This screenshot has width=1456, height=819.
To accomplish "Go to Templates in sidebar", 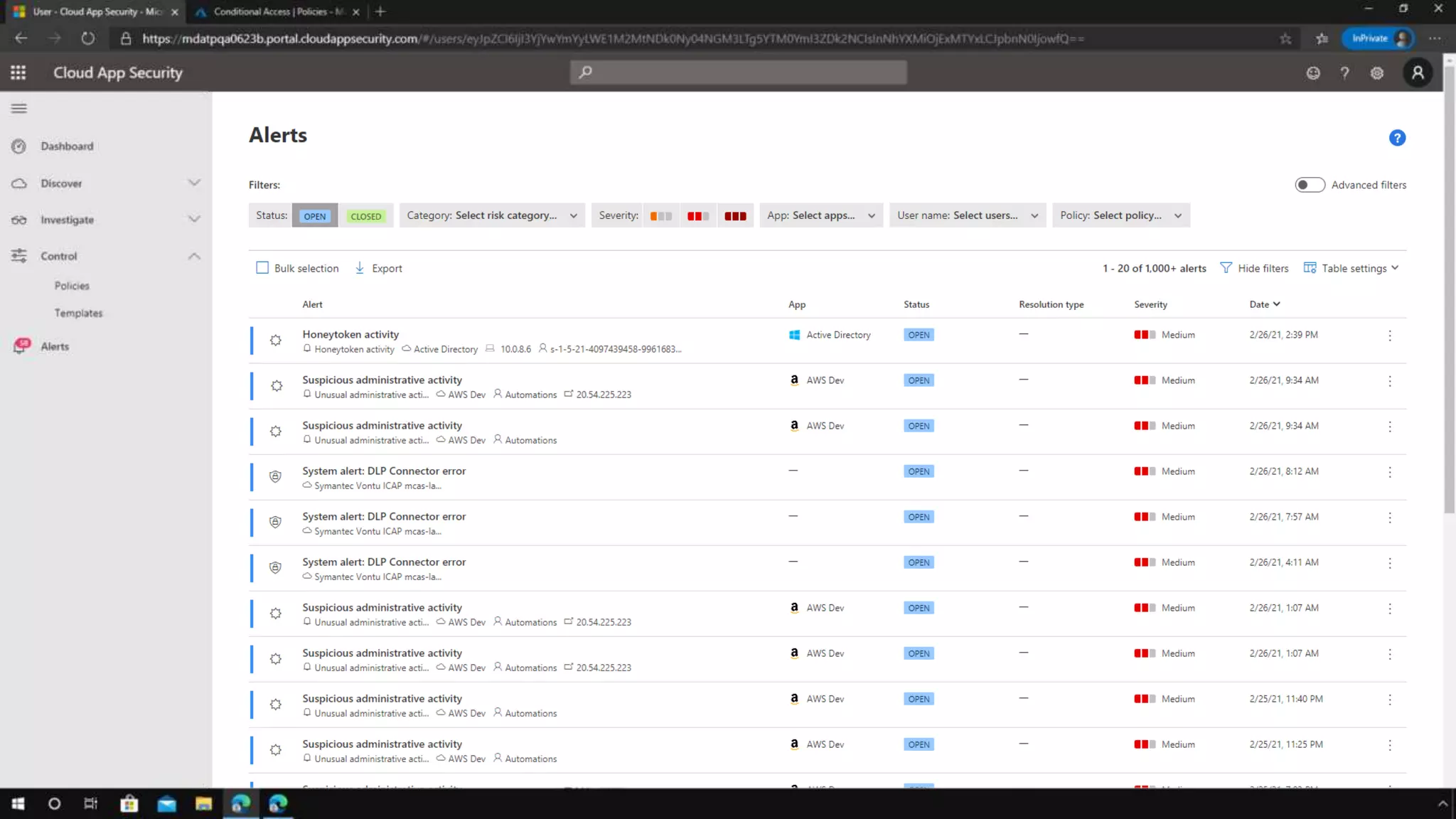I will click(x=78, y=314).
